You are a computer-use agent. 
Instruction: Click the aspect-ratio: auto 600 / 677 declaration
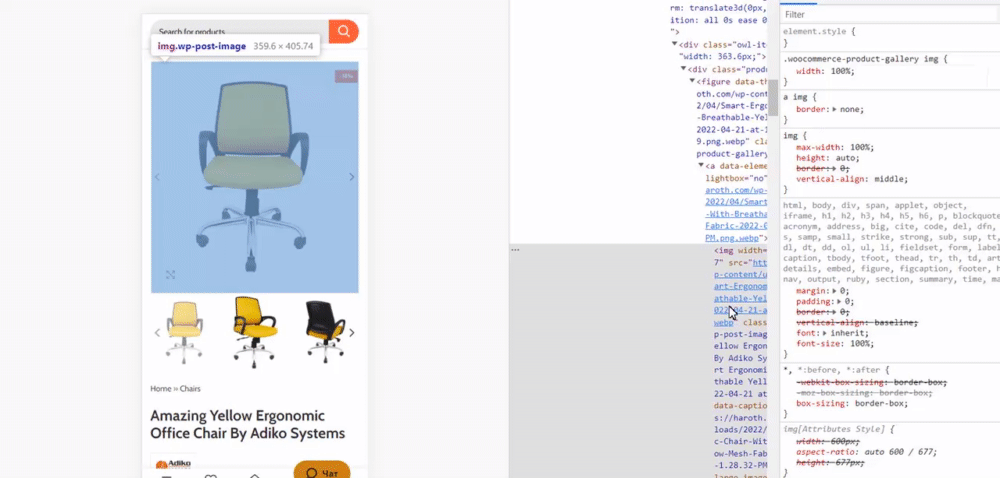pyautogui.click(x=867, y=453)
